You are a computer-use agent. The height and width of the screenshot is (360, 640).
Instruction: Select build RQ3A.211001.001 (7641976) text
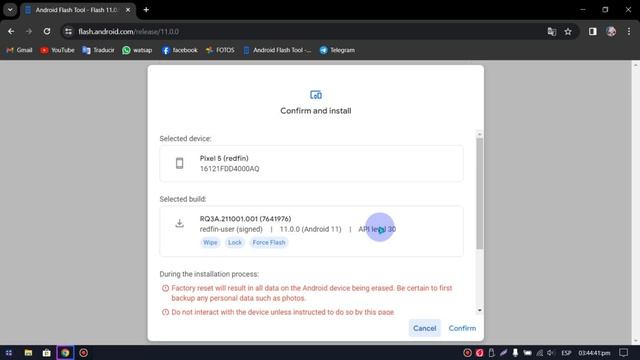click(x=245, y=219)
